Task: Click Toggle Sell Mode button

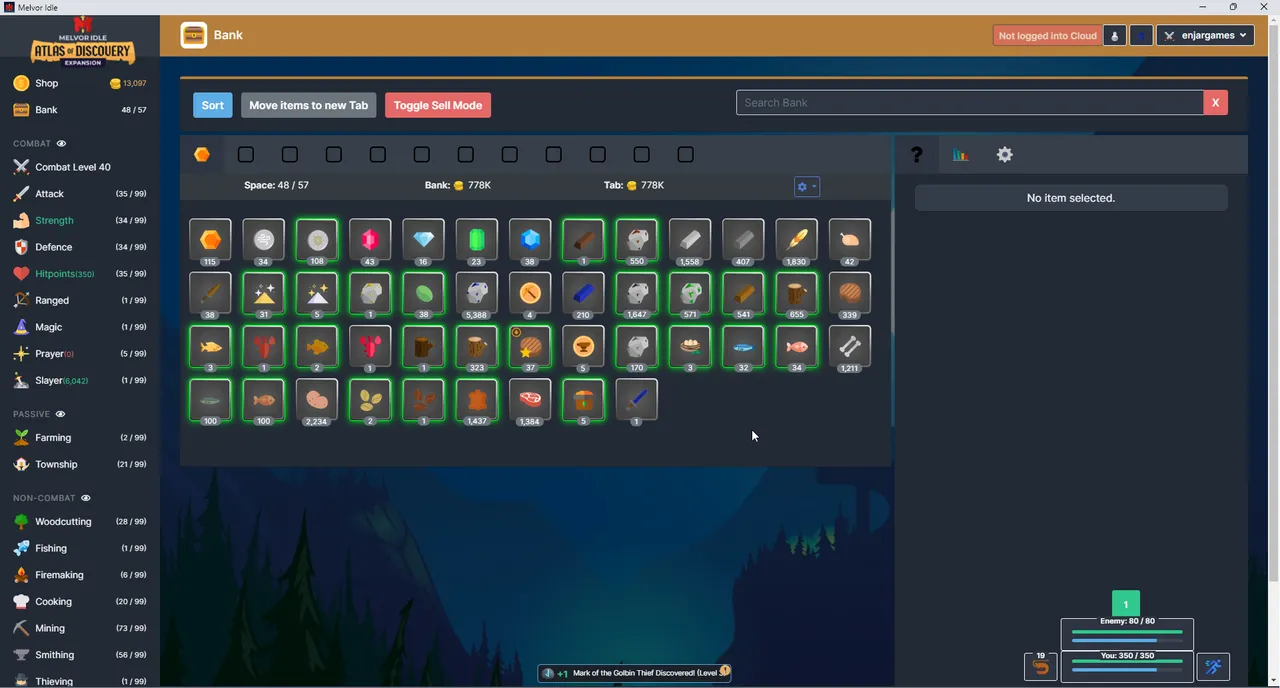Action: point(438,105)
